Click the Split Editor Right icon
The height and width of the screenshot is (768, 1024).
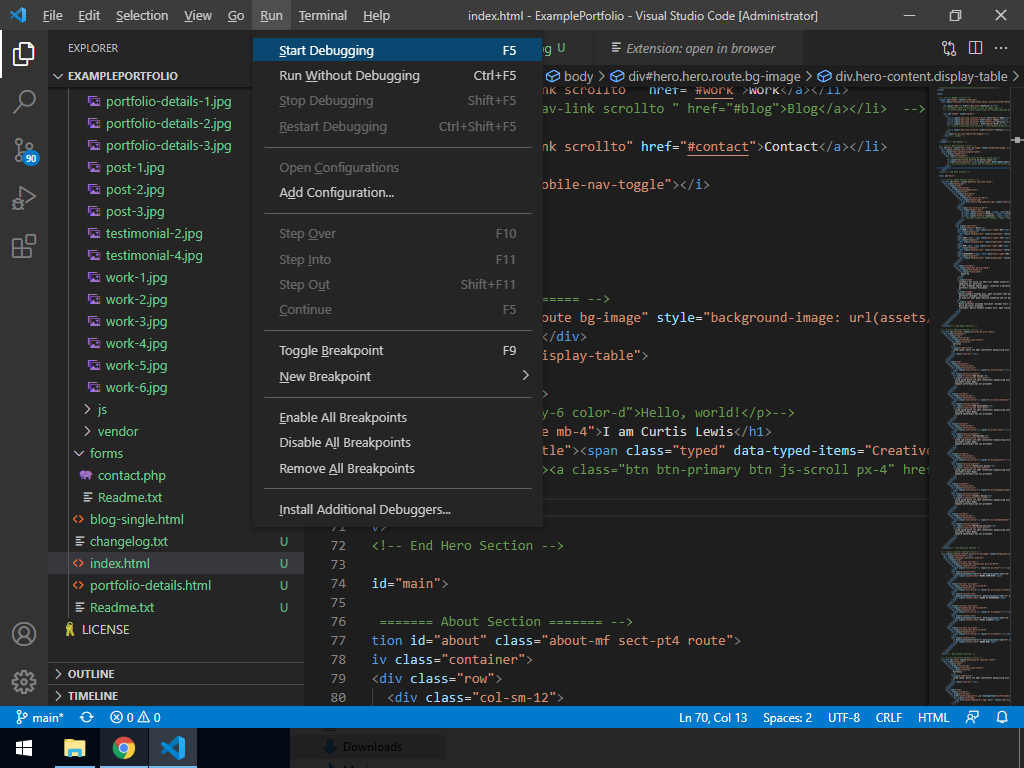[974, 48]
